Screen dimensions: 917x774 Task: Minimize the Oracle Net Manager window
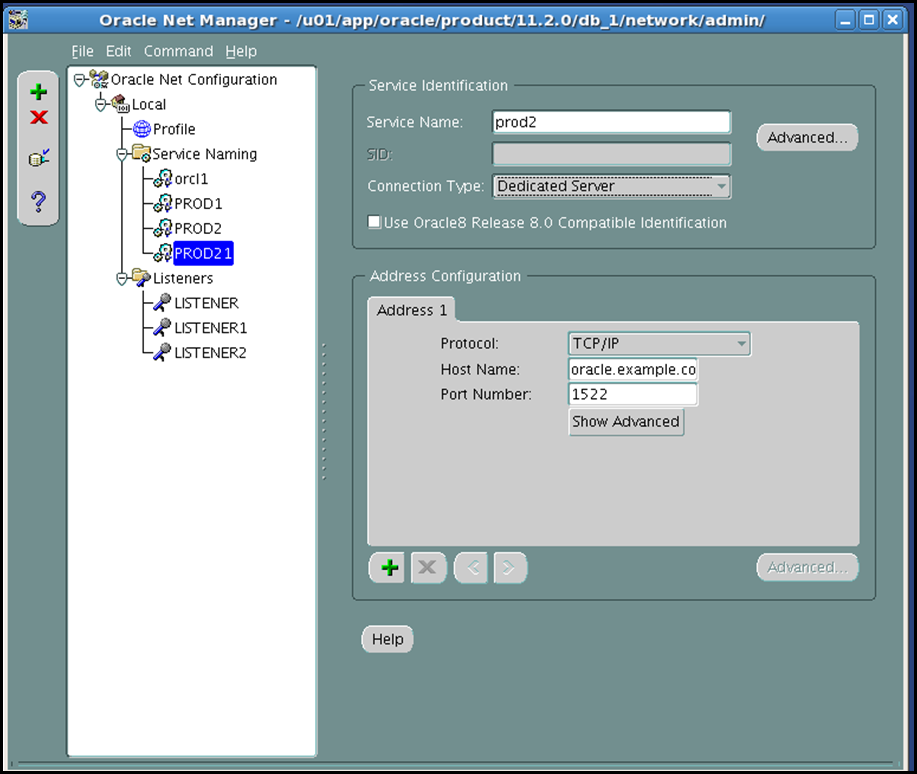(x=845, y=20)
